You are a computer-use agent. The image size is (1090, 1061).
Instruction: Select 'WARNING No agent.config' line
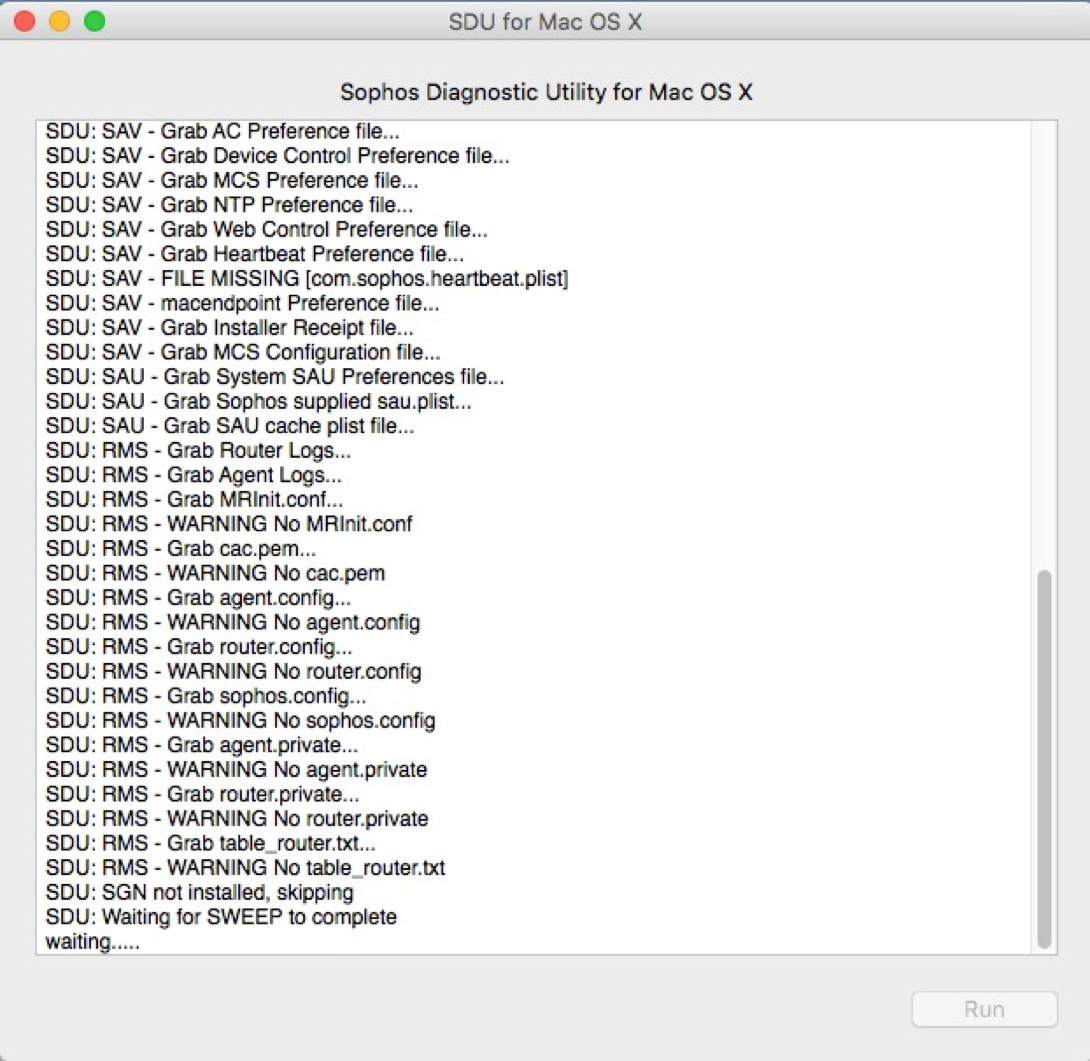tap(232, 622)
